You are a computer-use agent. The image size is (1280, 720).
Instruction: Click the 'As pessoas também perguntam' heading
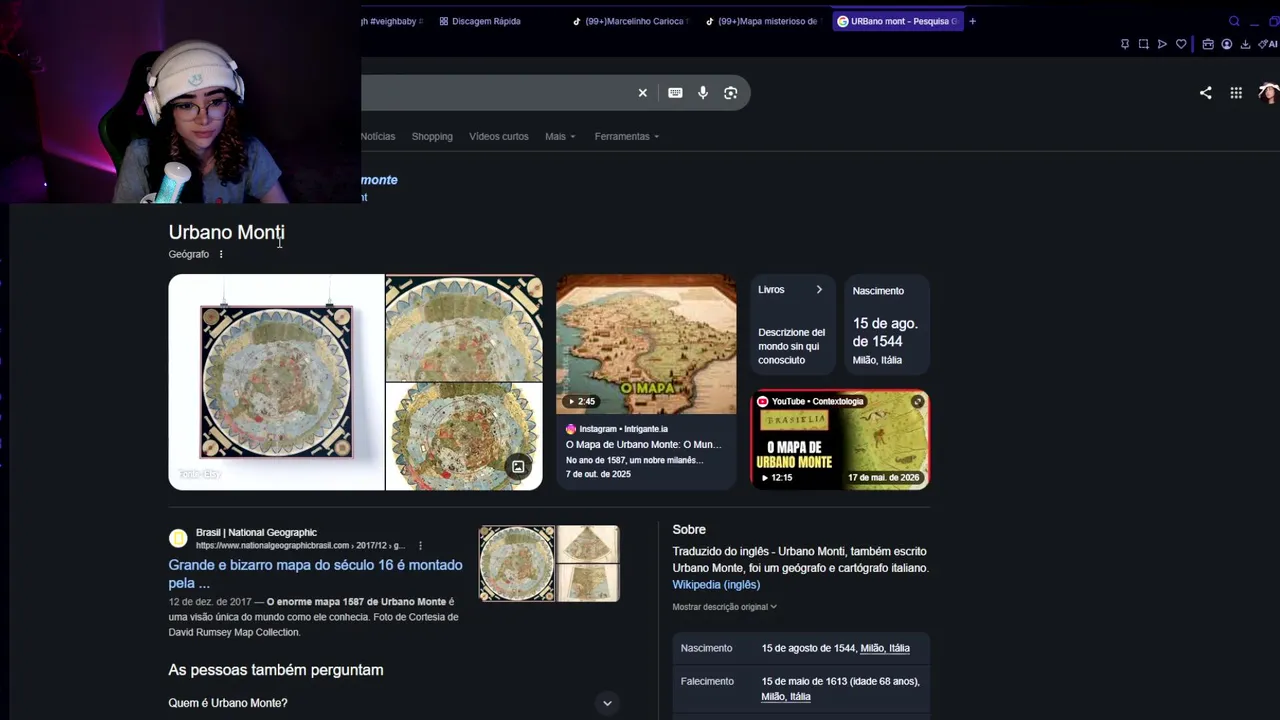click(x=276, y=670)
